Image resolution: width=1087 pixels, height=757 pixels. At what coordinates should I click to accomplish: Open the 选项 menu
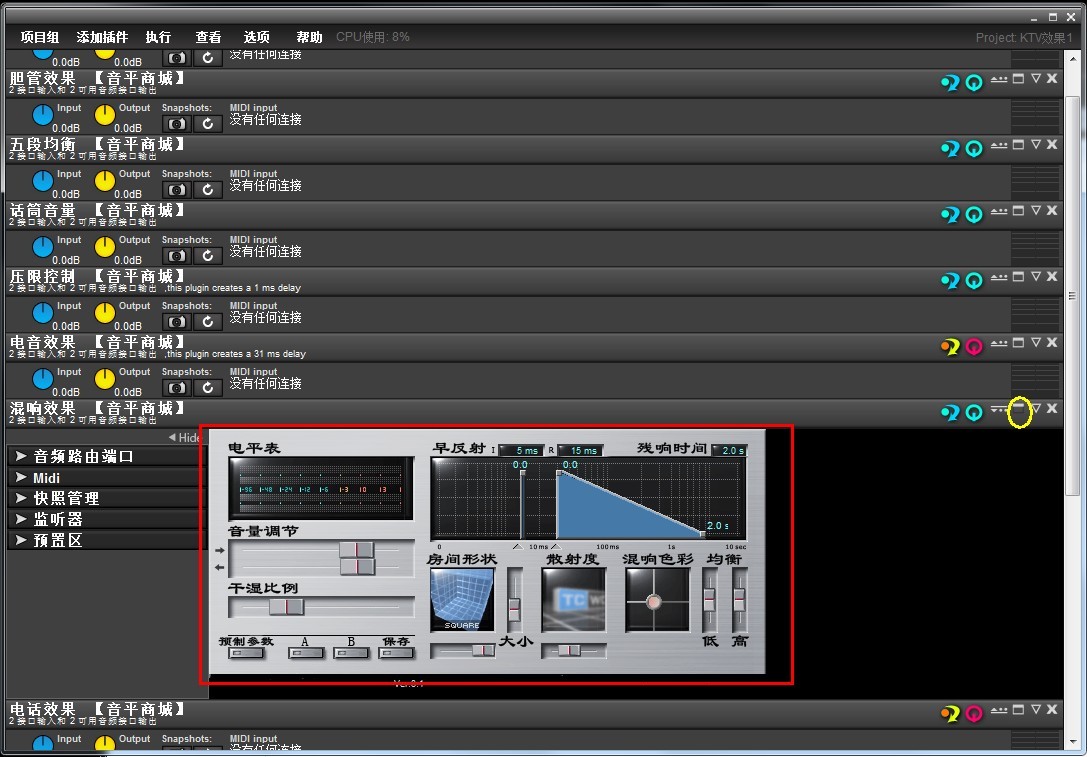click(256, 37)
